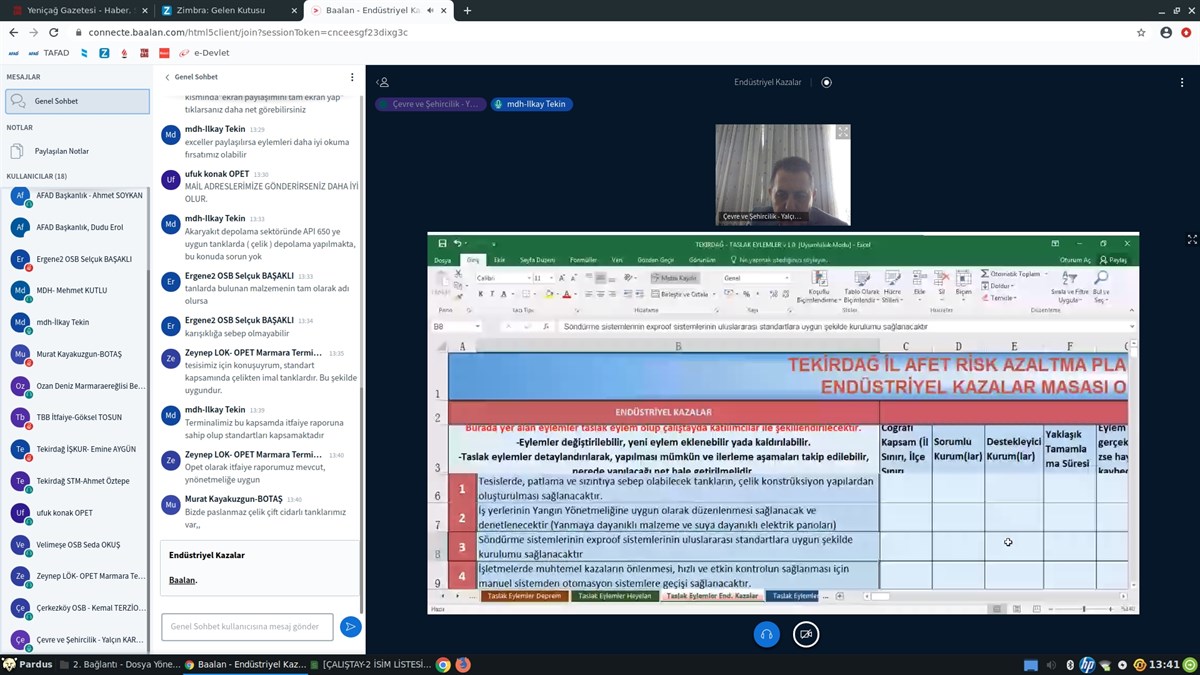The image size is (1200, 675).
Task: Select user TBB İtfaiye-Göksel TOSUN
Action: pos(78,418)
